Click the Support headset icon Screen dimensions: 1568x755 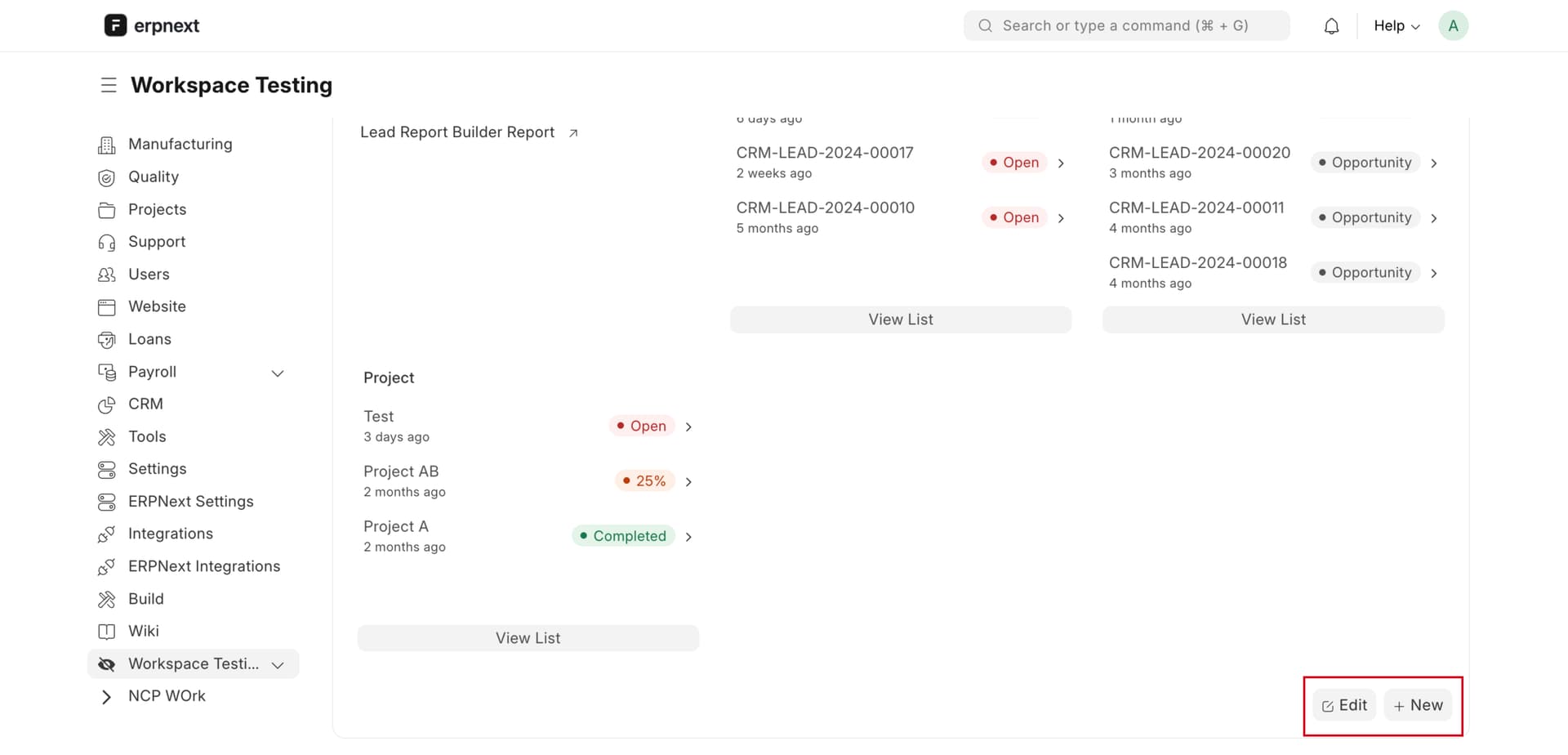(107, 242)
